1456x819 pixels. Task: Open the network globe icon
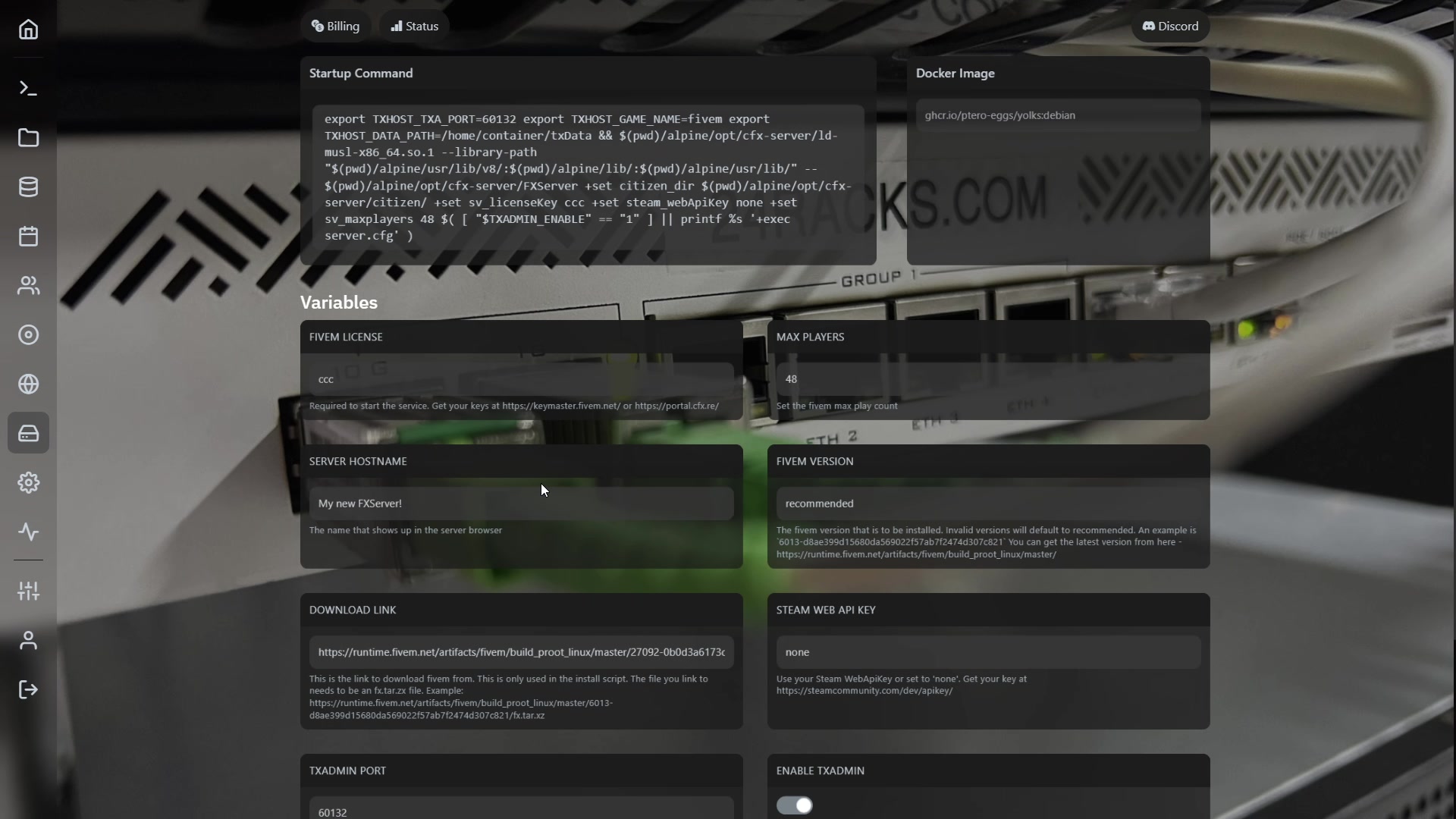point(28,384)
